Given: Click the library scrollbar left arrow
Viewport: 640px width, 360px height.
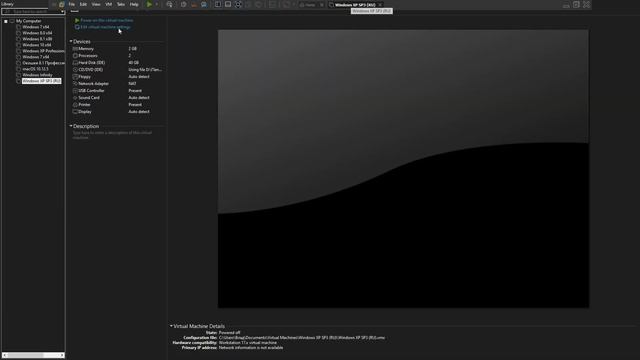Looking at the screenshot, I should click(x=4, y=355).
